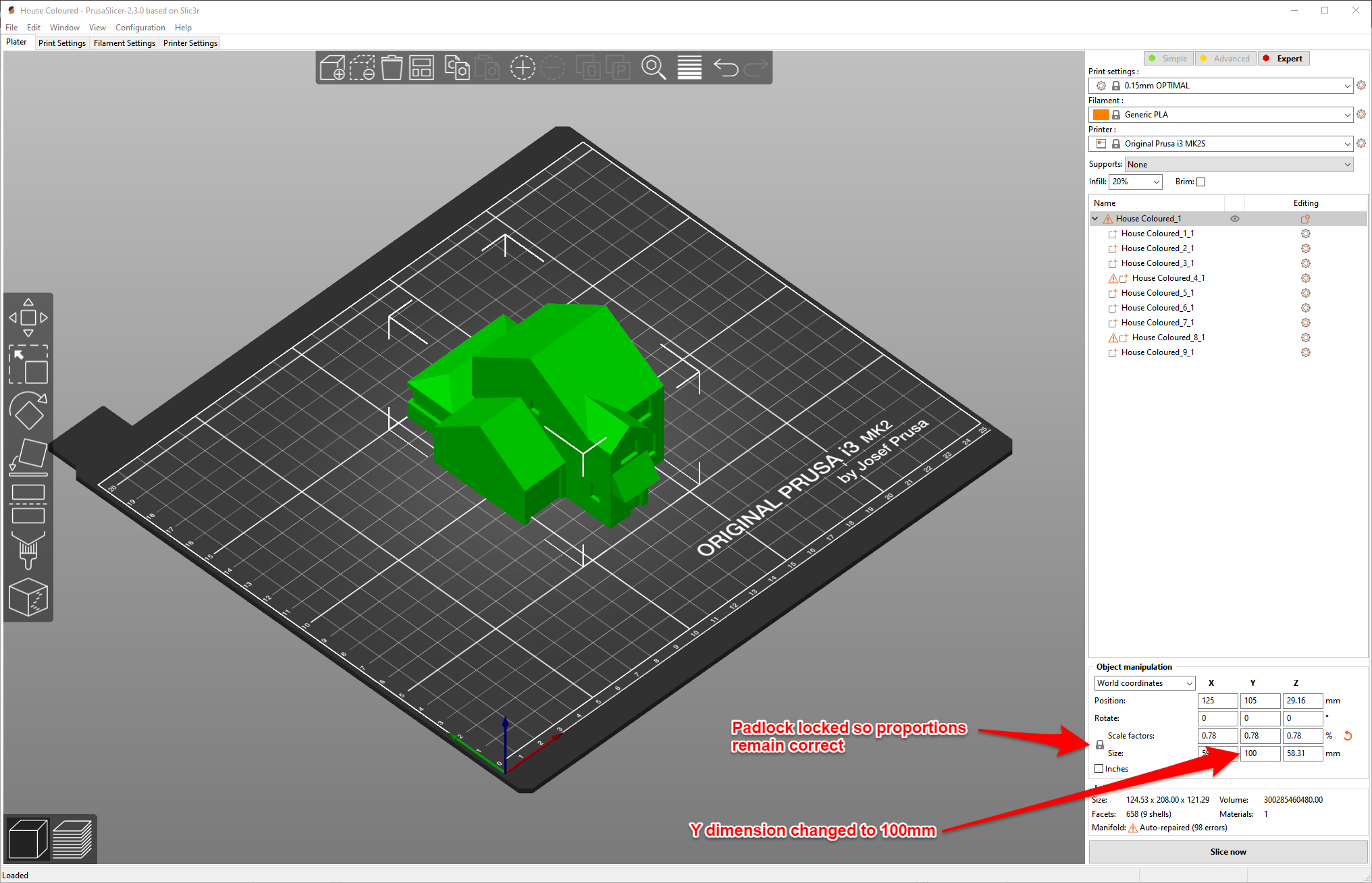Select the cut/slice tool in sidebar
The image size is (1372, 883).
click(27, 504)
